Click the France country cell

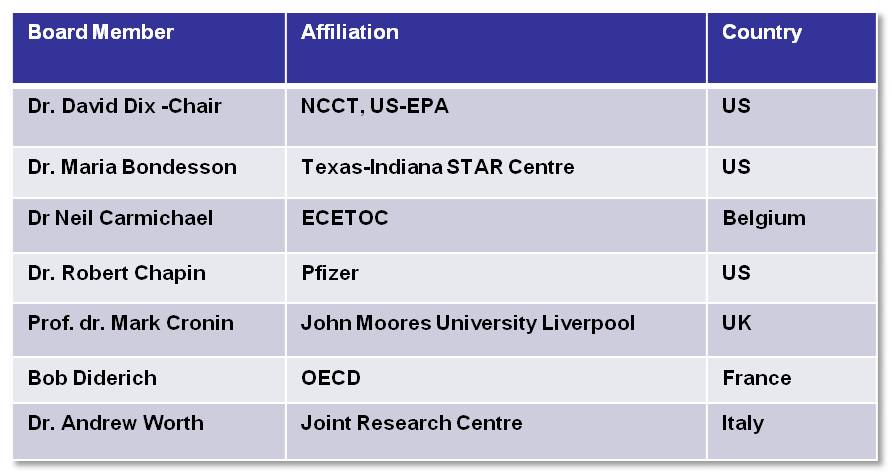tap(757, 378)
